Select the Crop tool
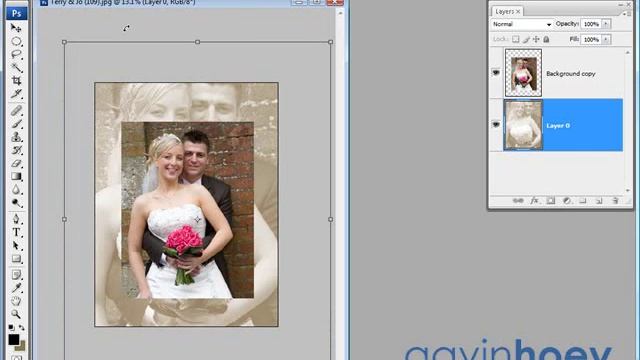The width and height of the screenshot is (640, 360). pos(16,80)
